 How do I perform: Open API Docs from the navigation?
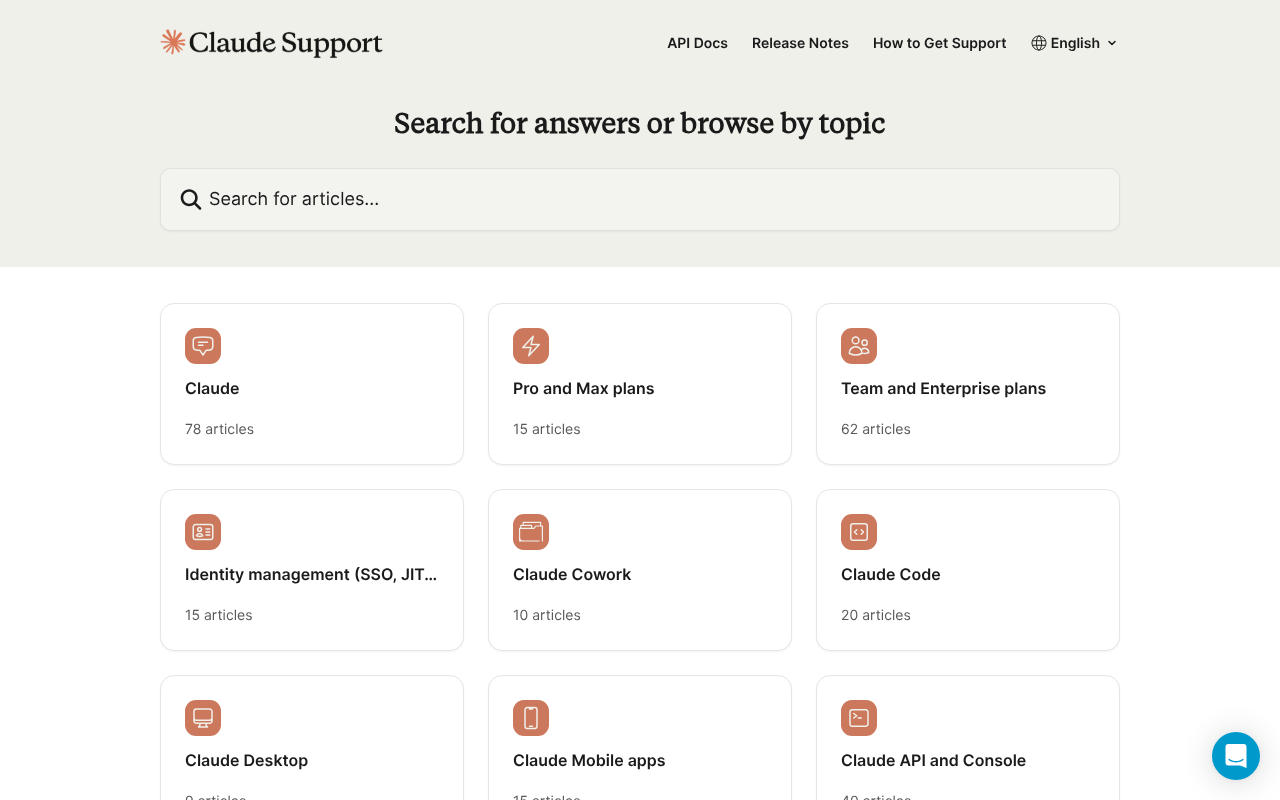pos(698,43)
